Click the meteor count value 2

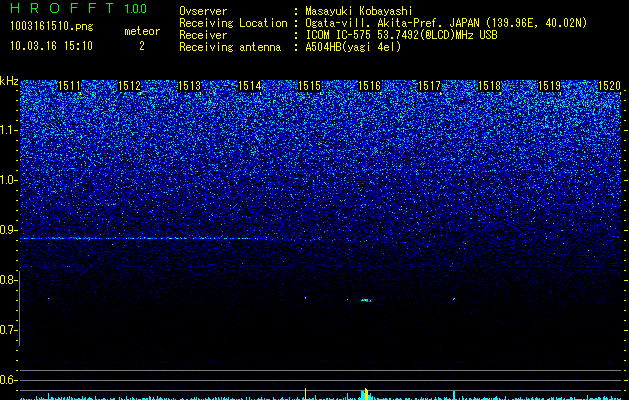(x=142, y=46)
